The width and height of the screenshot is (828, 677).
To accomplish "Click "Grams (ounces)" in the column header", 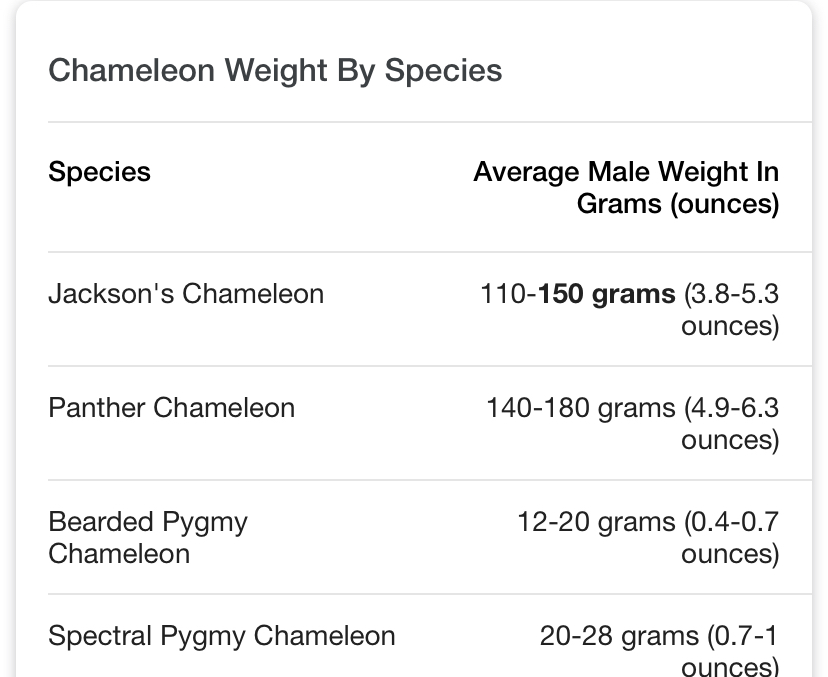I will (x=677, y=204).
